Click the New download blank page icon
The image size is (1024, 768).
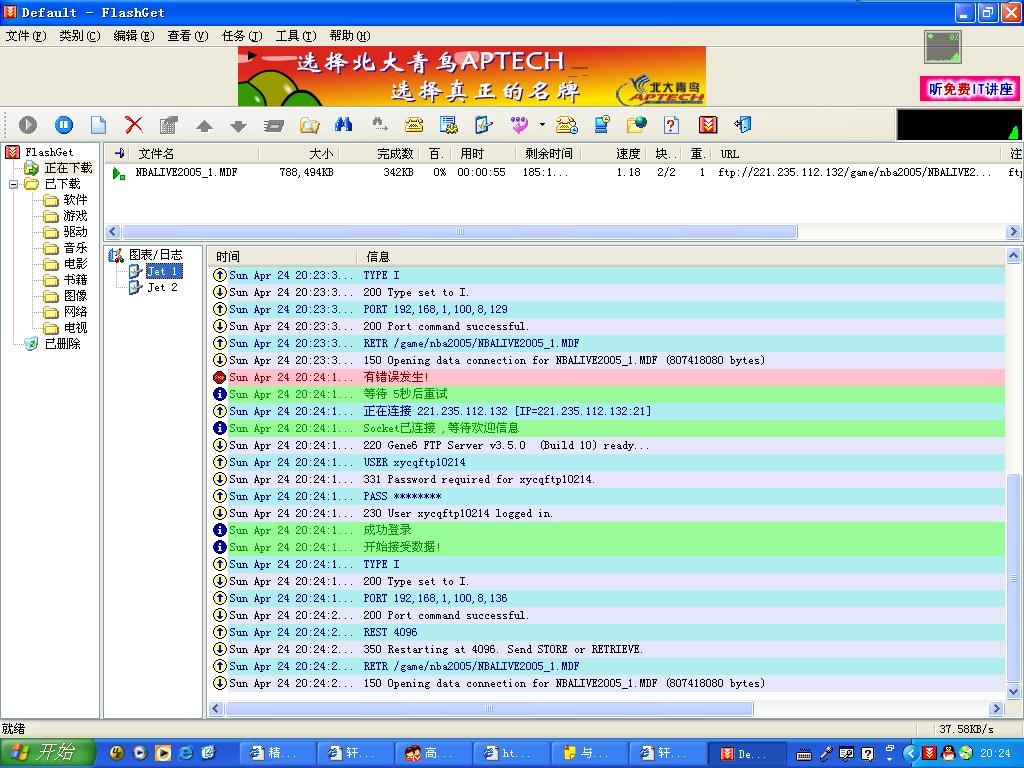point(98,125)
